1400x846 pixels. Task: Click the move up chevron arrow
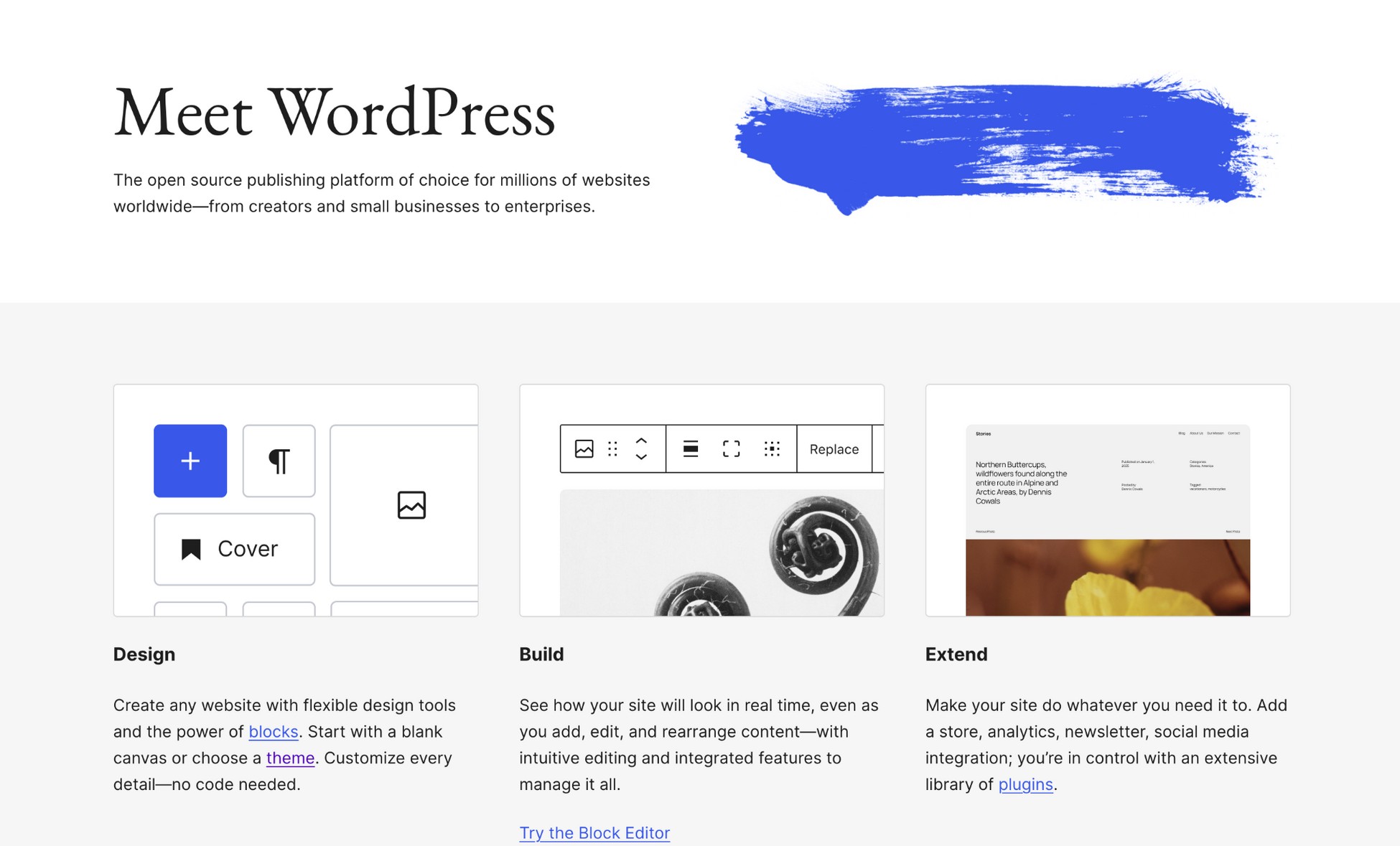(x=641, y=441)
